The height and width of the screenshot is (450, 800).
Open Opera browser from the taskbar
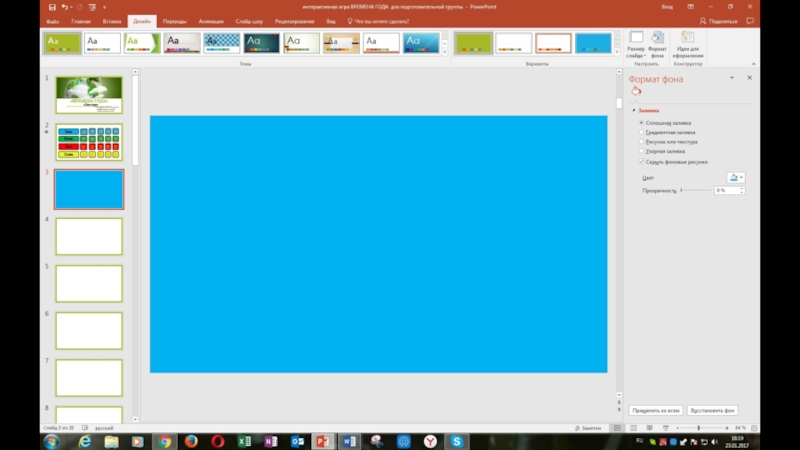218,440
